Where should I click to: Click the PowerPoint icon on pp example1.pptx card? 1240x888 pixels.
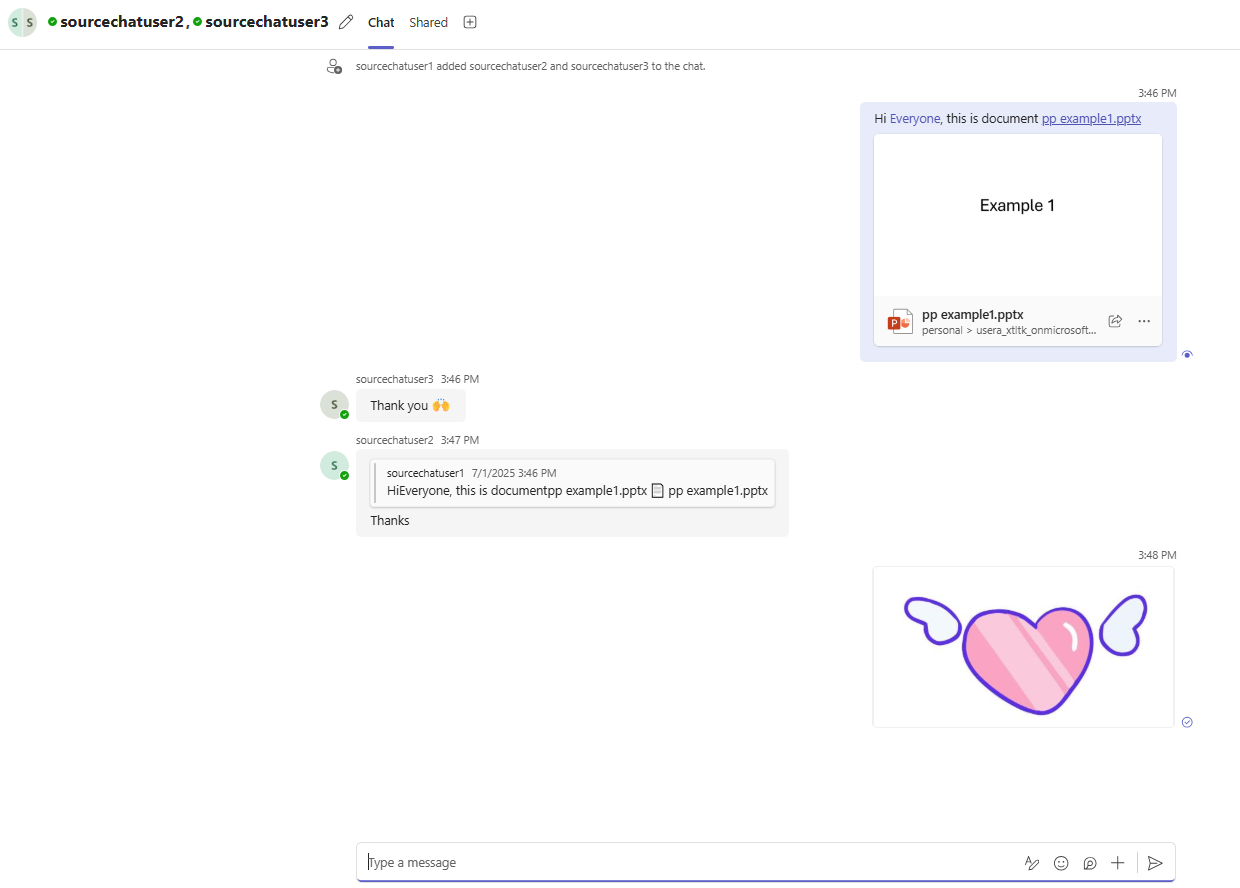tap(899, 320)
